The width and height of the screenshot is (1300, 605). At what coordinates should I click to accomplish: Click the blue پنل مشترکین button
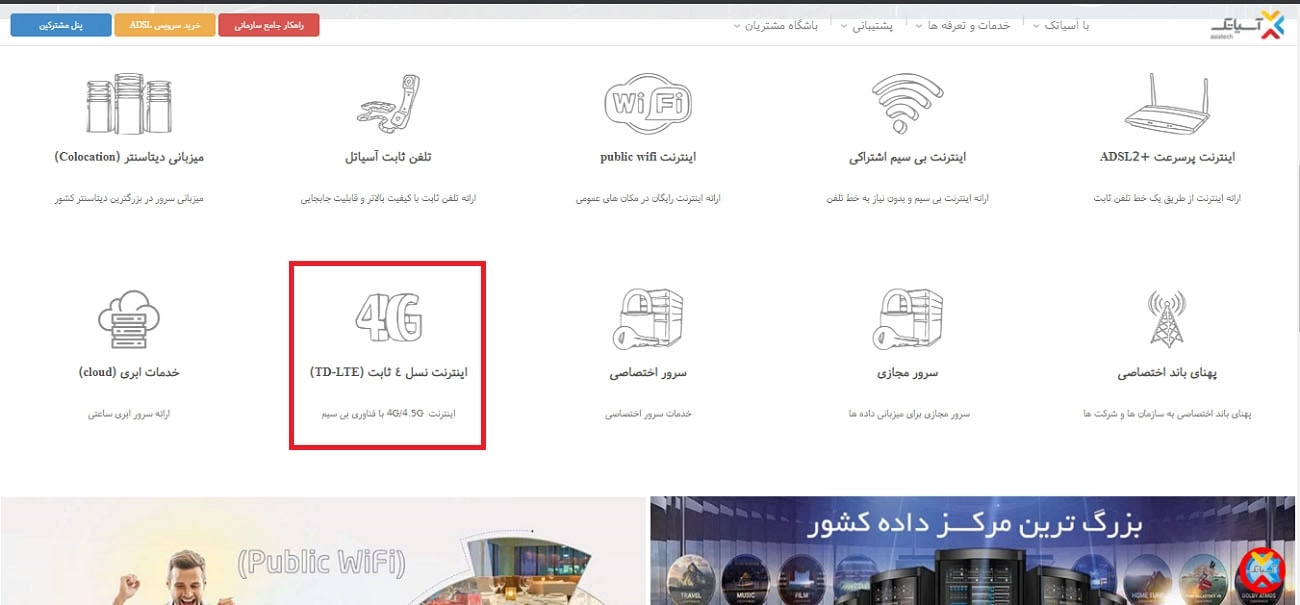(60, 24)
